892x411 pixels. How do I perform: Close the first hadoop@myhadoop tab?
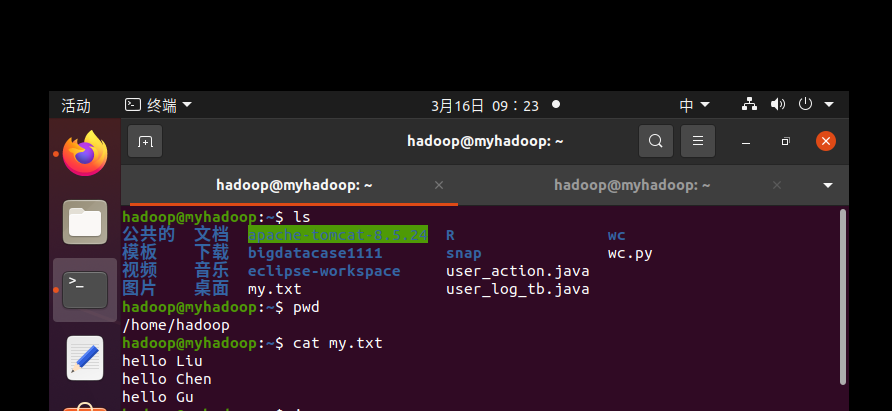[438, 185]
